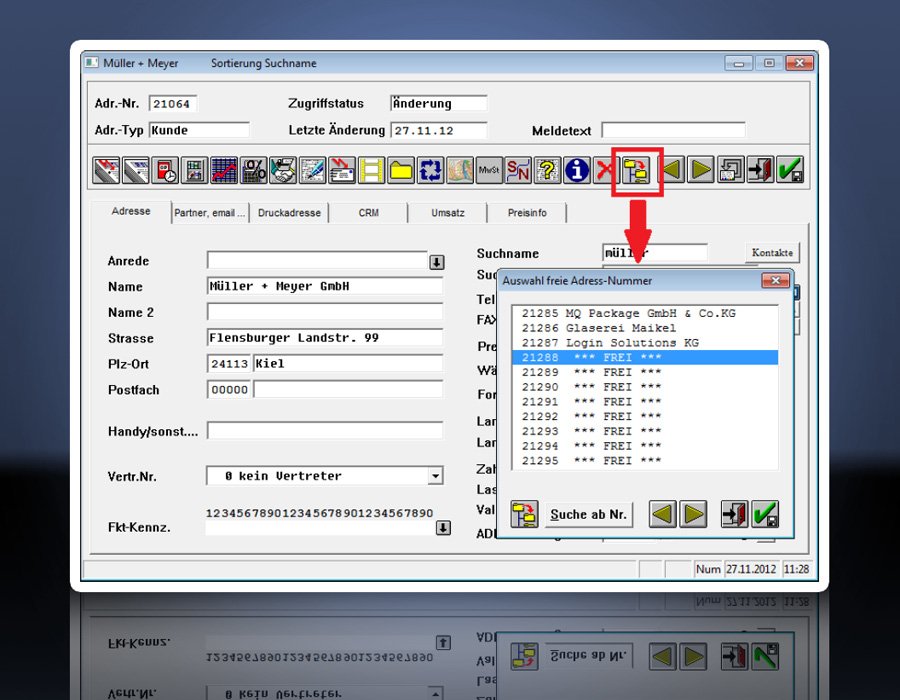Click the exit door icon in main toolbar
The height and width of the screenshot is (700, 900).
[x=760, y=170]
